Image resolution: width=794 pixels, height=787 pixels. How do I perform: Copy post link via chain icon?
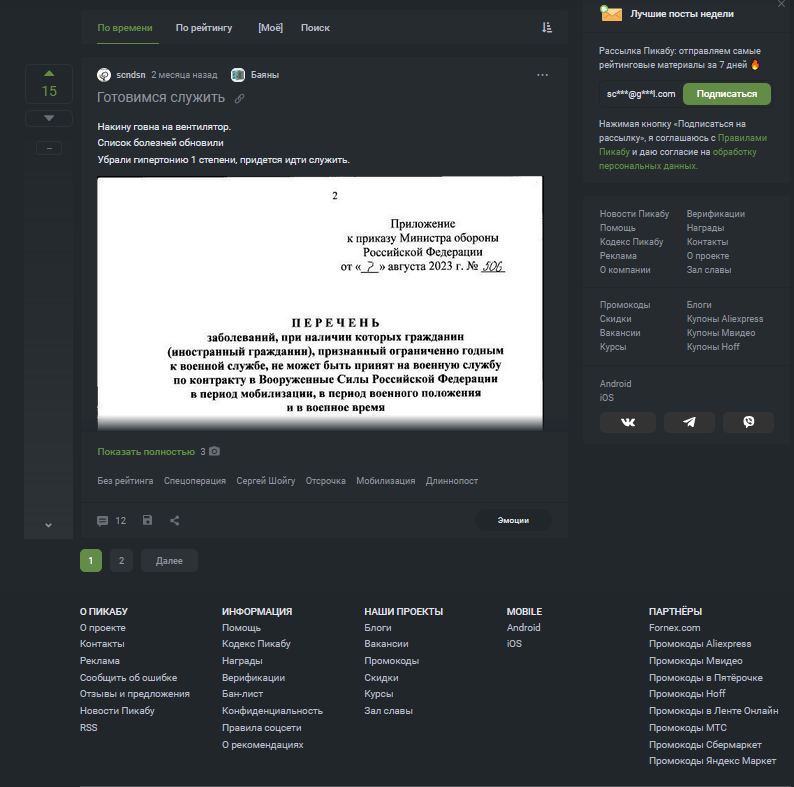240,99
